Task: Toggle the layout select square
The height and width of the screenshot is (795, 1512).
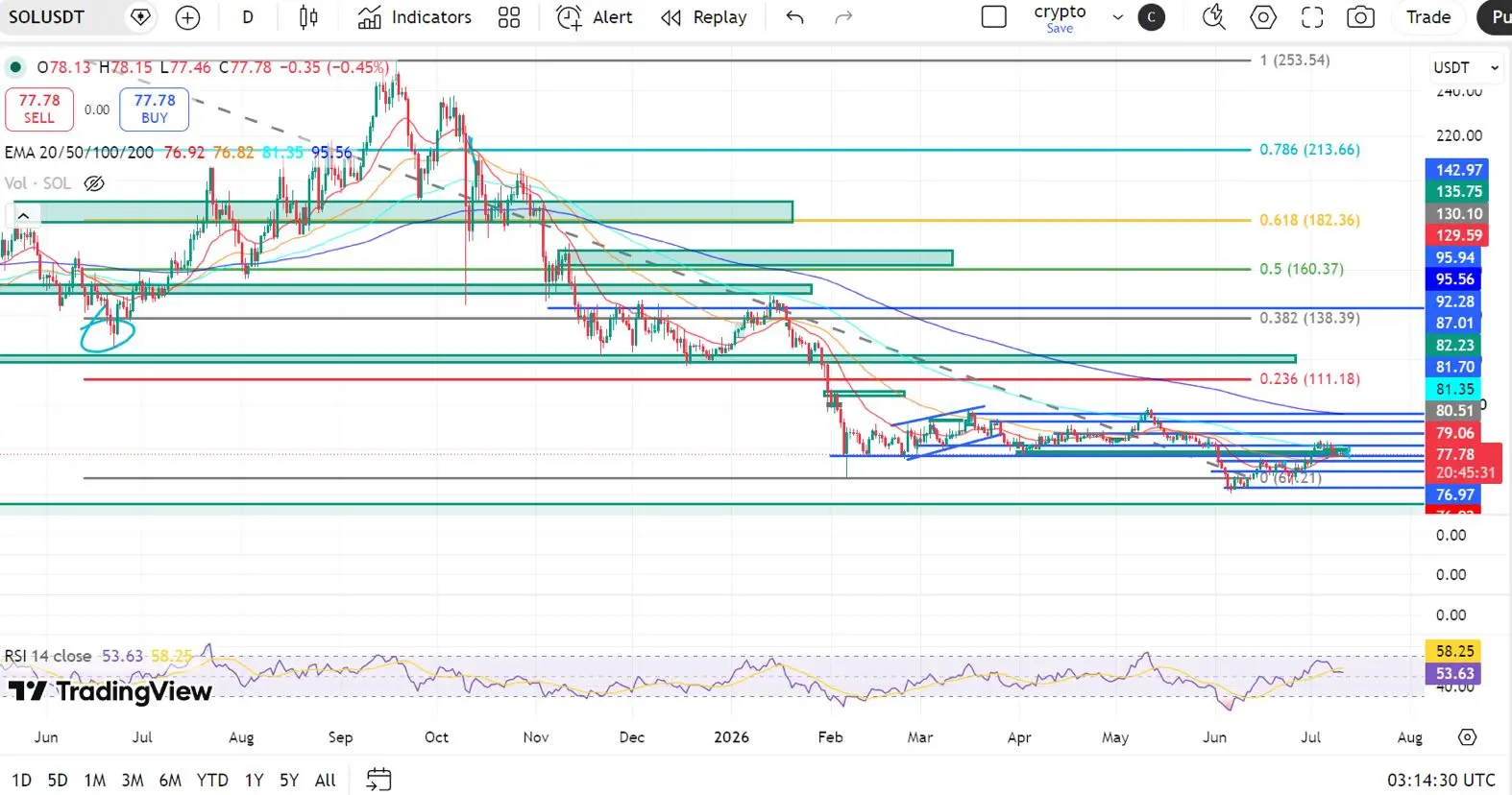Action: [x=994, y=17]
